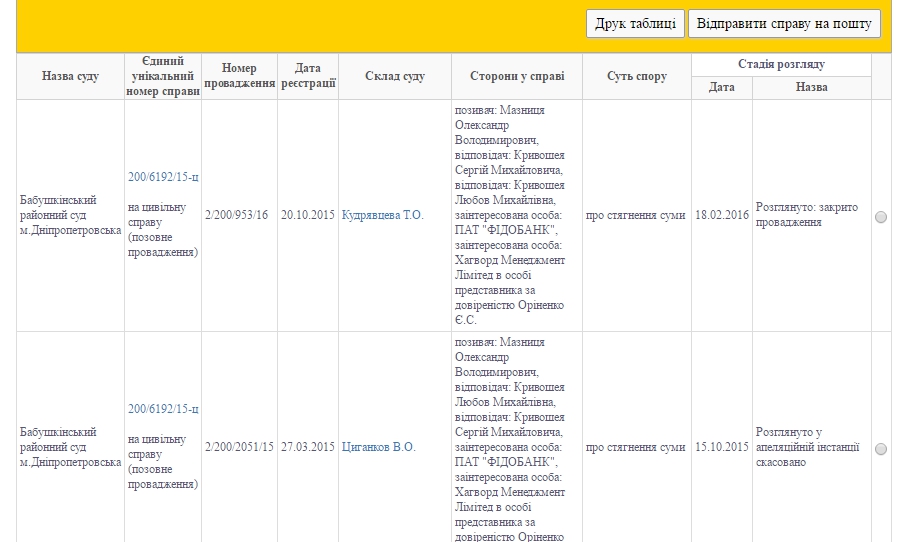Viewport: 914px width, 542px height.
Task: Click "Єдиний унікальний номер справи" column header
Action: point(164,77)
